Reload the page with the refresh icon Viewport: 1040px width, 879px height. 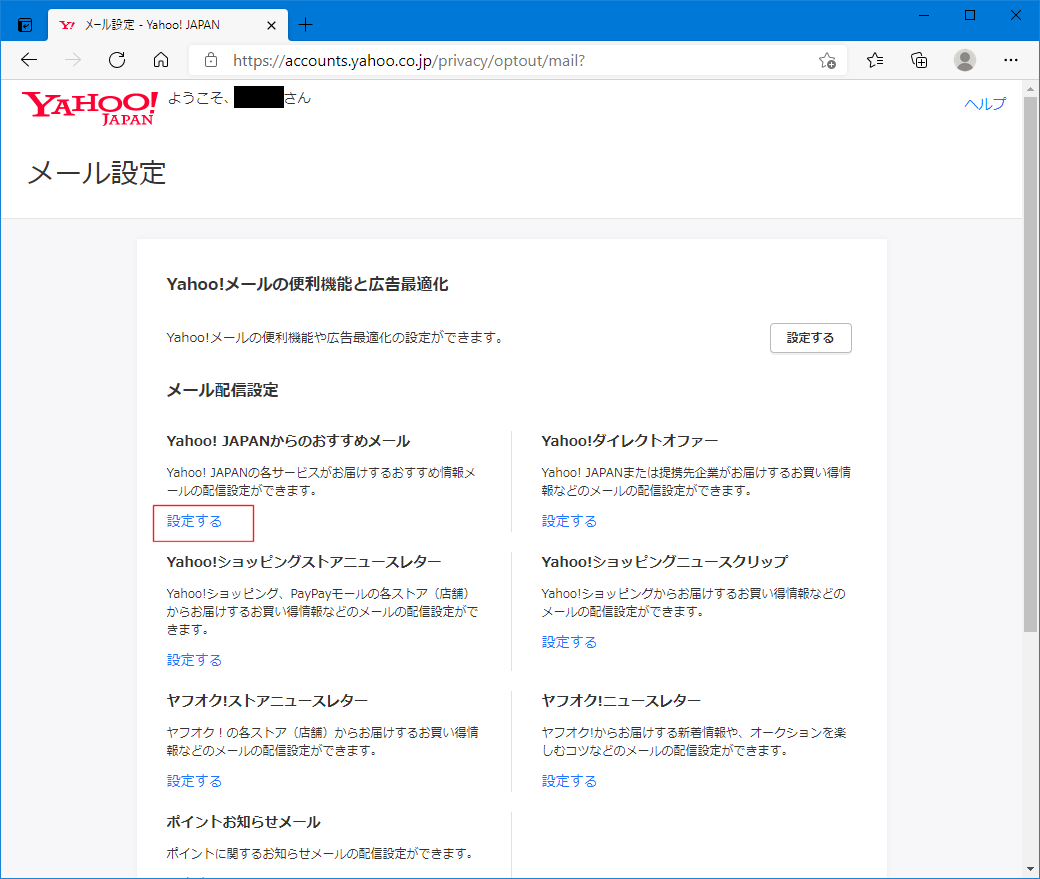pos(117,60)
